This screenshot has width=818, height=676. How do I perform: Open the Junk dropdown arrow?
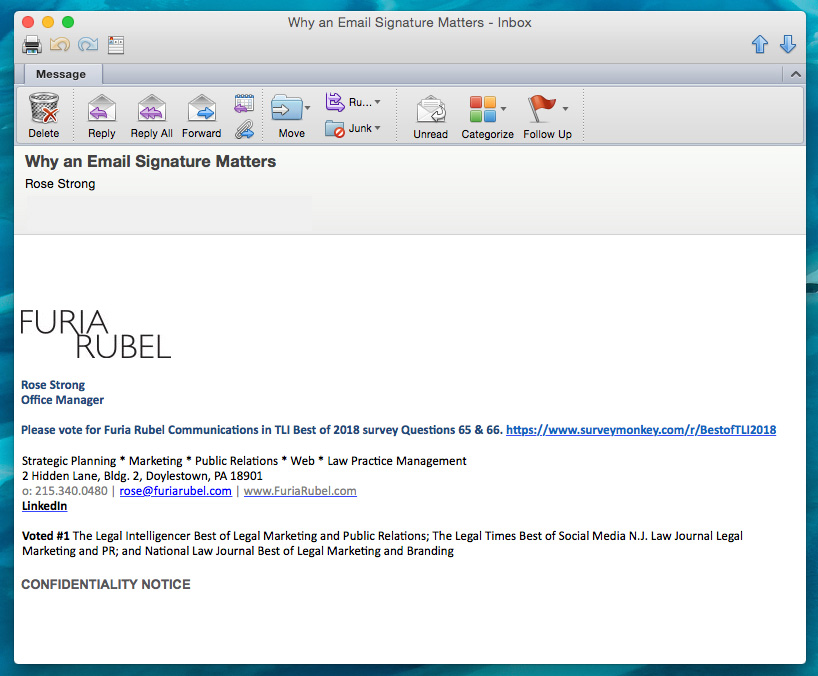tap(377, 128)
